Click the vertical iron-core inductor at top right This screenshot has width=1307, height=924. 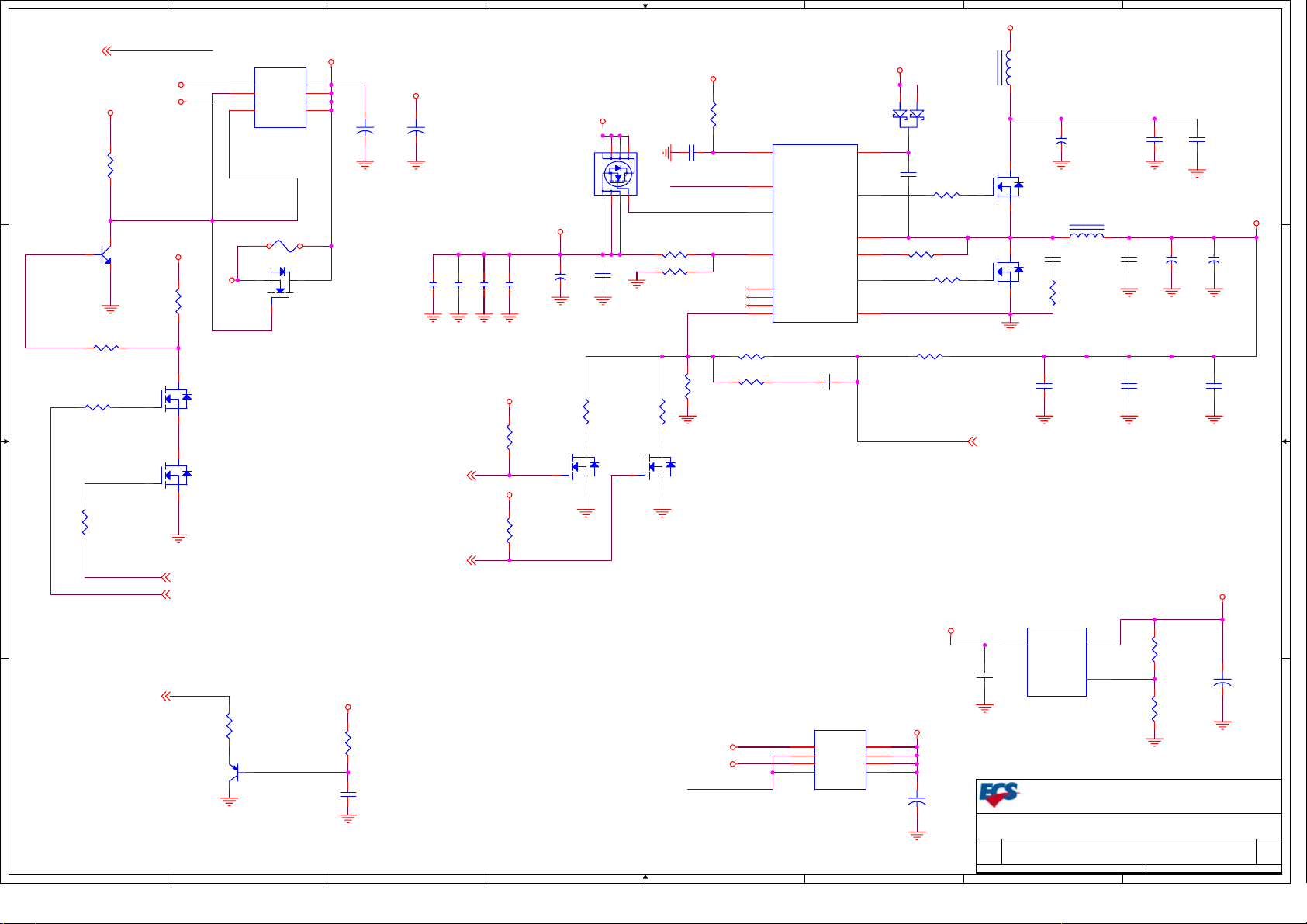[1005, 68]
